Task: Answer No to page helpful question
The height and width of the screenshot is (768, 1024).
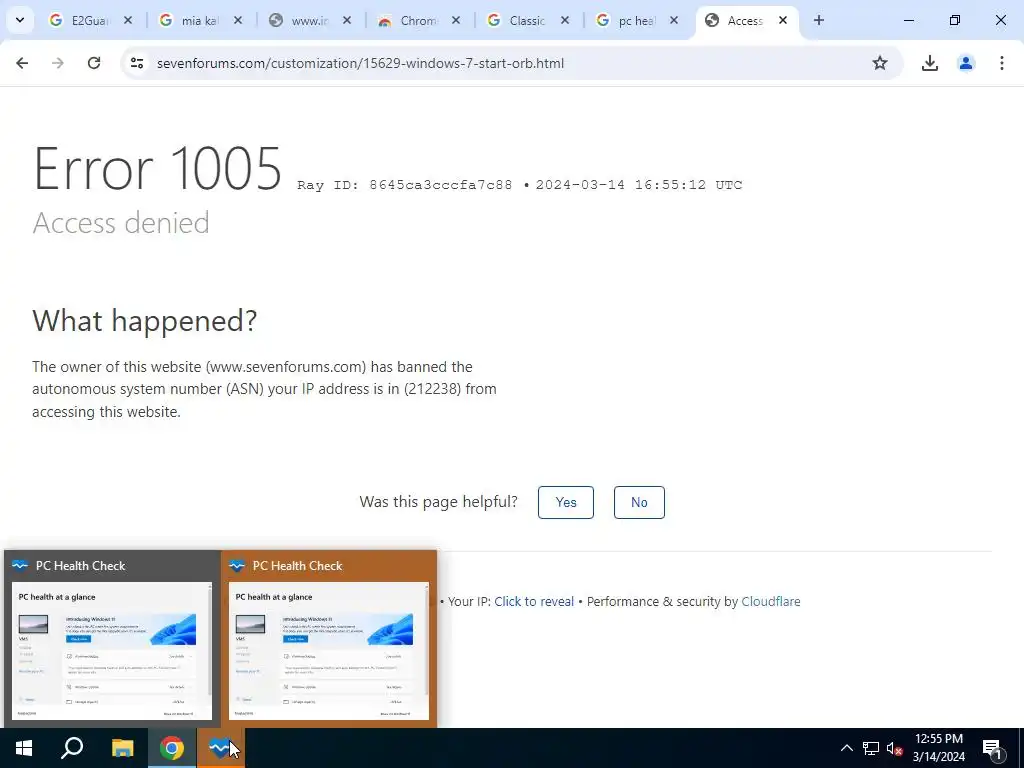Action: click(x=639, y=502)
